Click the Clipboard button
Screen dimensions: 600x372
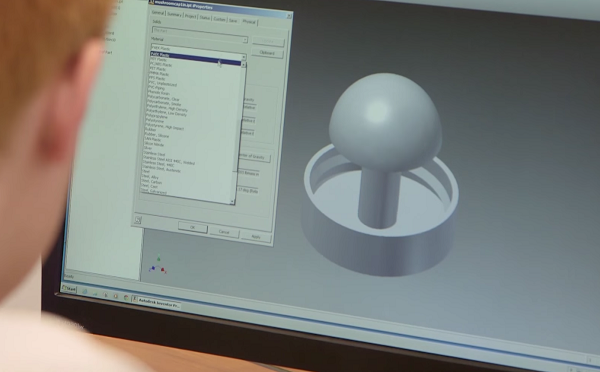(267, 53)
